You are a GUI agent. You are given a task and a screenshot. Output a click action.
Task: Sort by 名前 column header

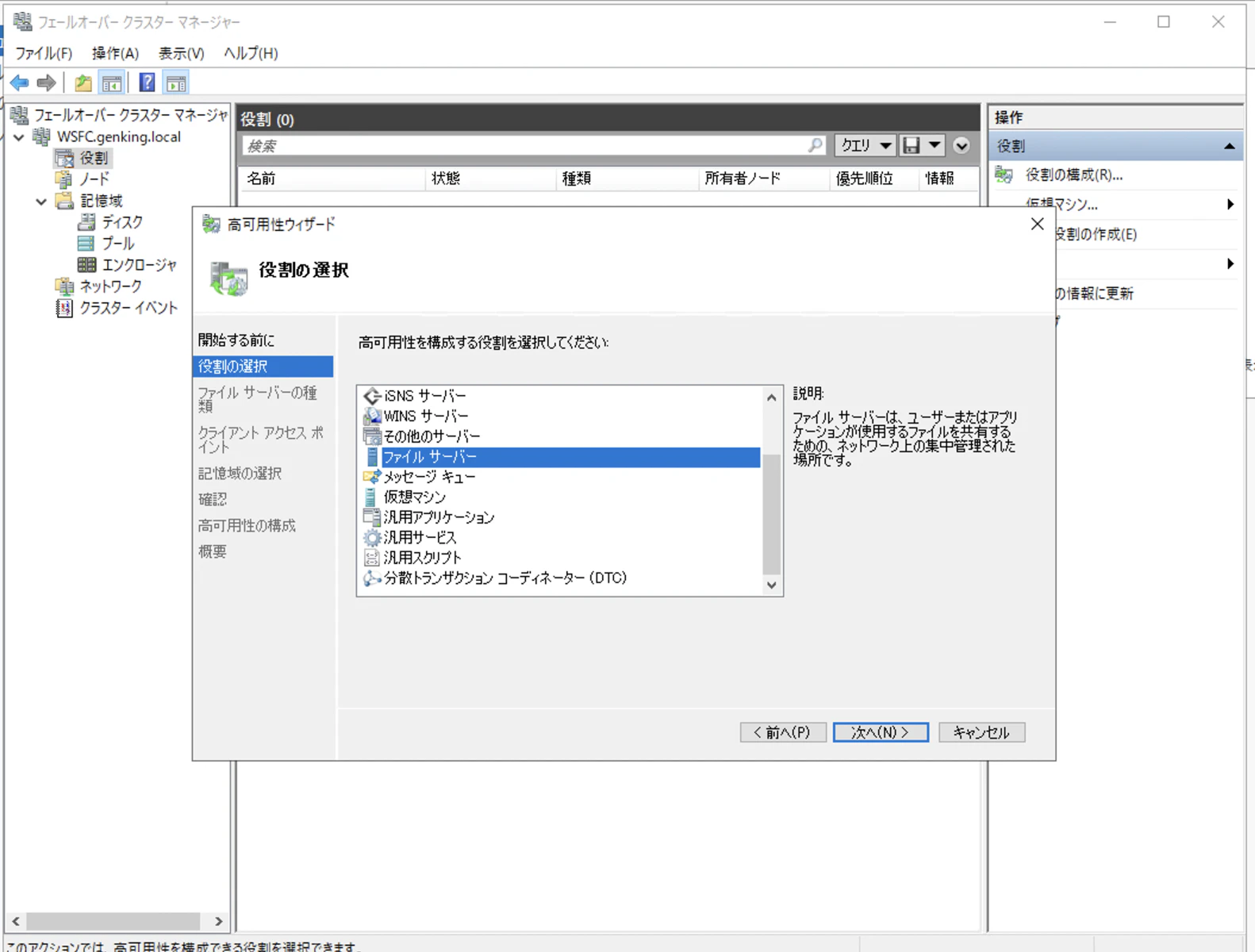click(x=332, y=178)
